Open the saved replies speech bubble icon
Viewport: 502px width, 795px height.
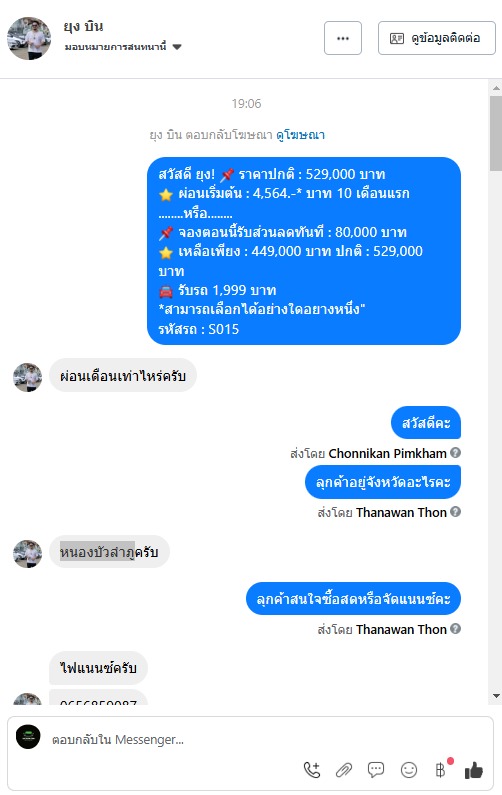coord(376,770)
